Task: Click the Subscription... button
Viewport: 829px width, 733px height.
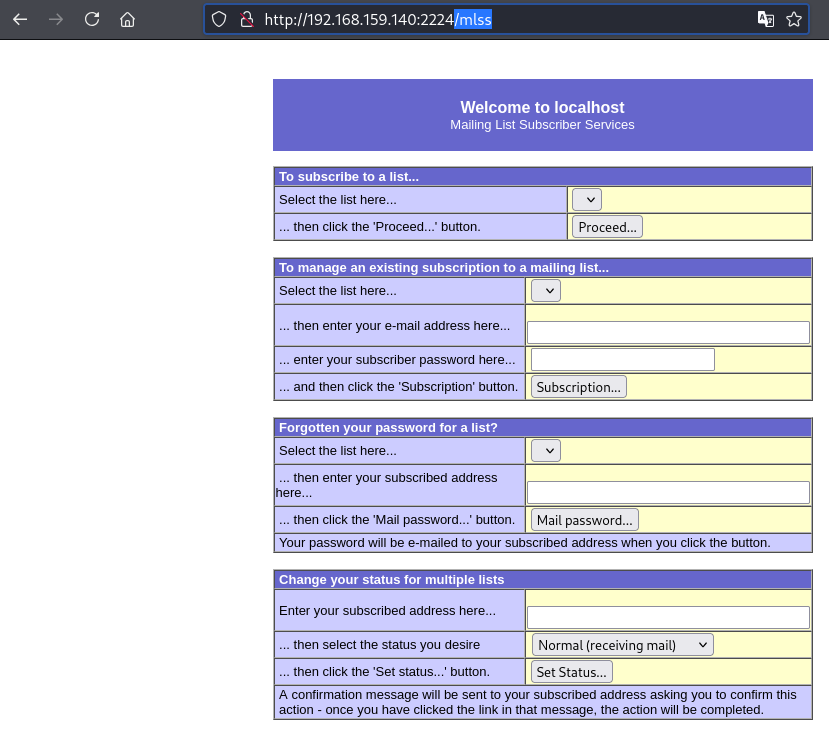Action: pos(578,387)
